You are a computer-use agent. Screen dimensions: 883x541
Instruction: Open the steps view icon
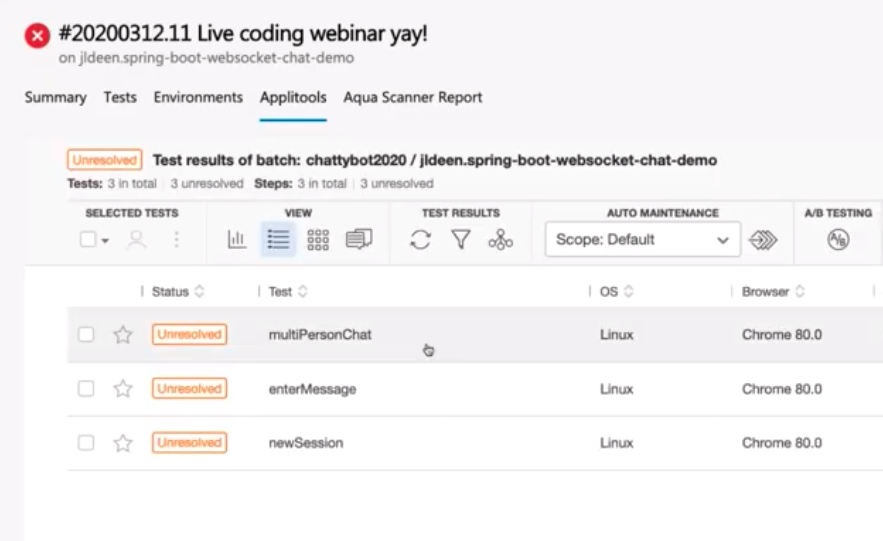(x=359, y=240)
